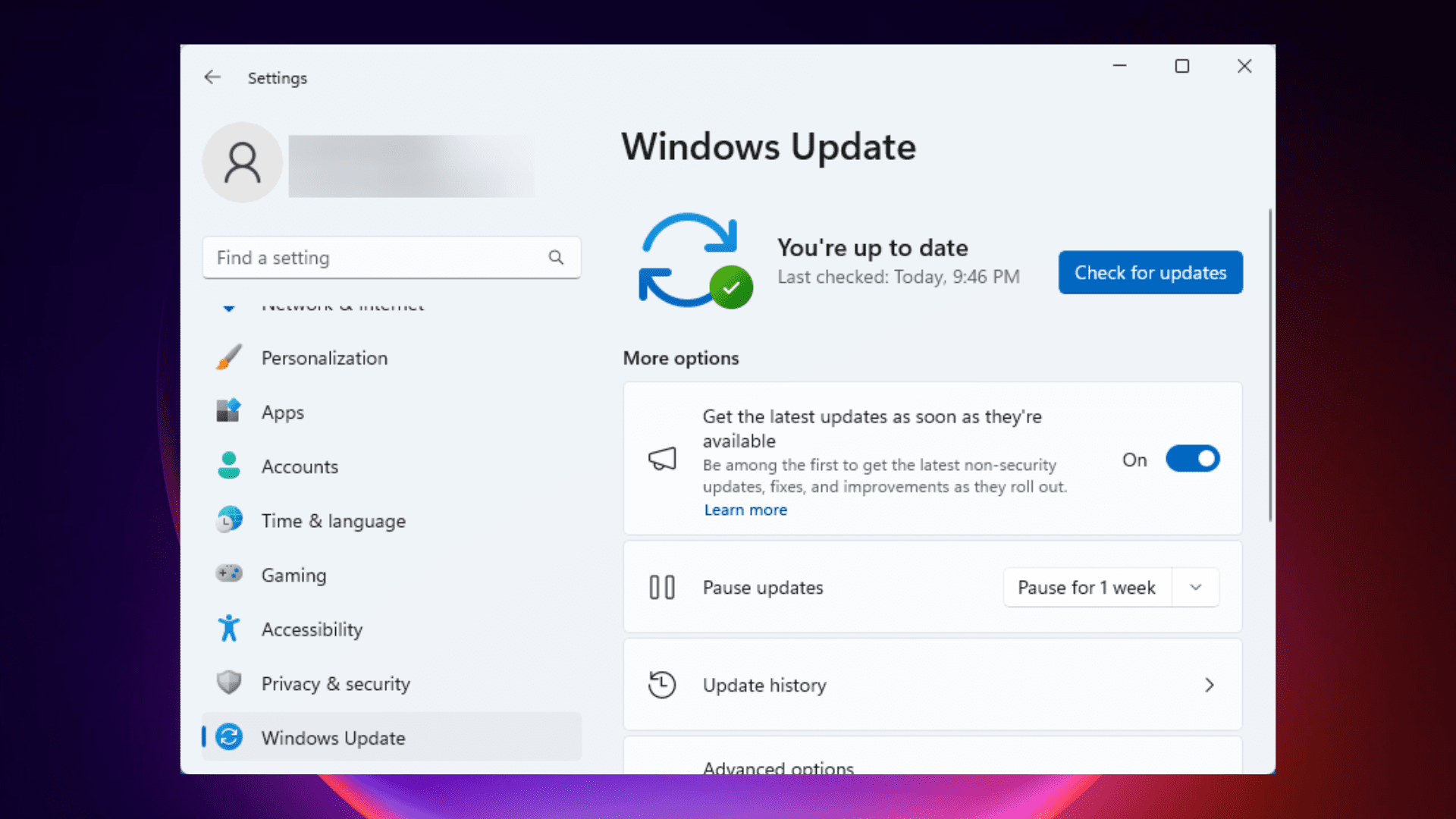Click the vertical scrollbar on the right

point(1270,366)
